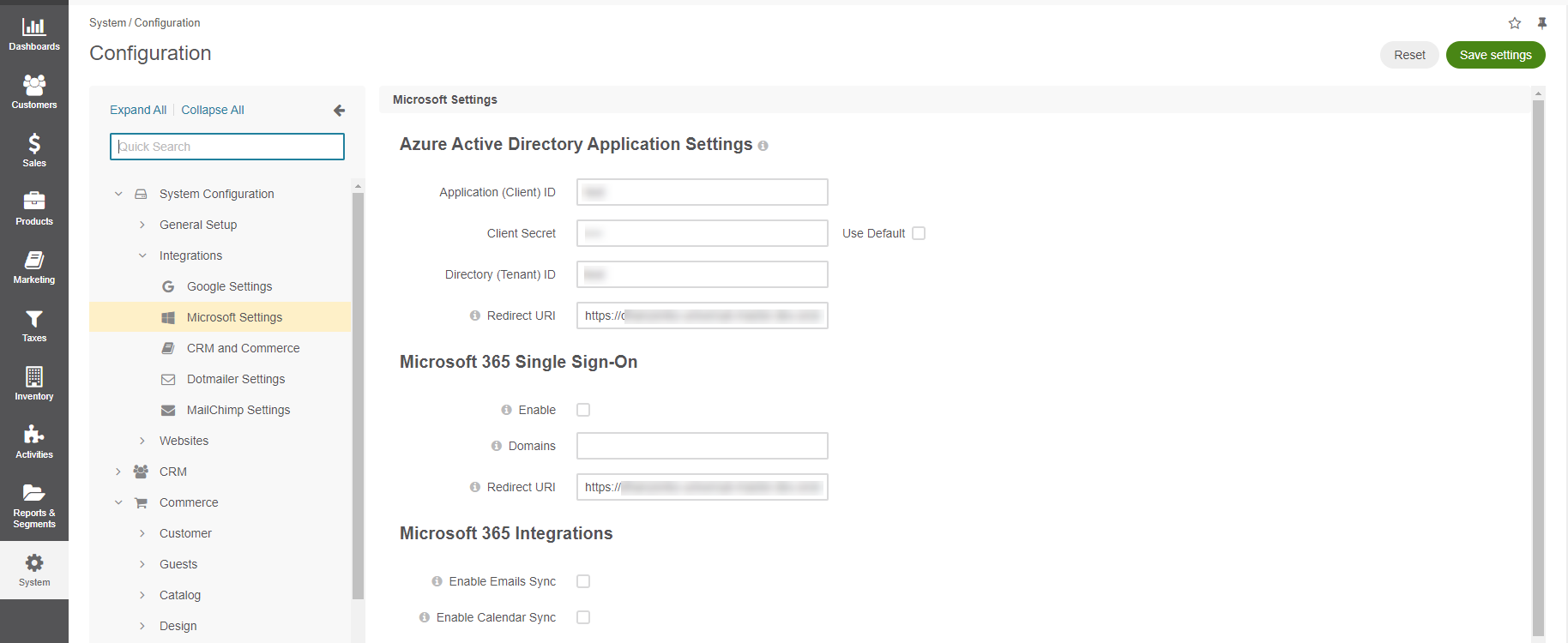Expand the General Setup node
The image size is (1568, 643).
tap(142, 225)
